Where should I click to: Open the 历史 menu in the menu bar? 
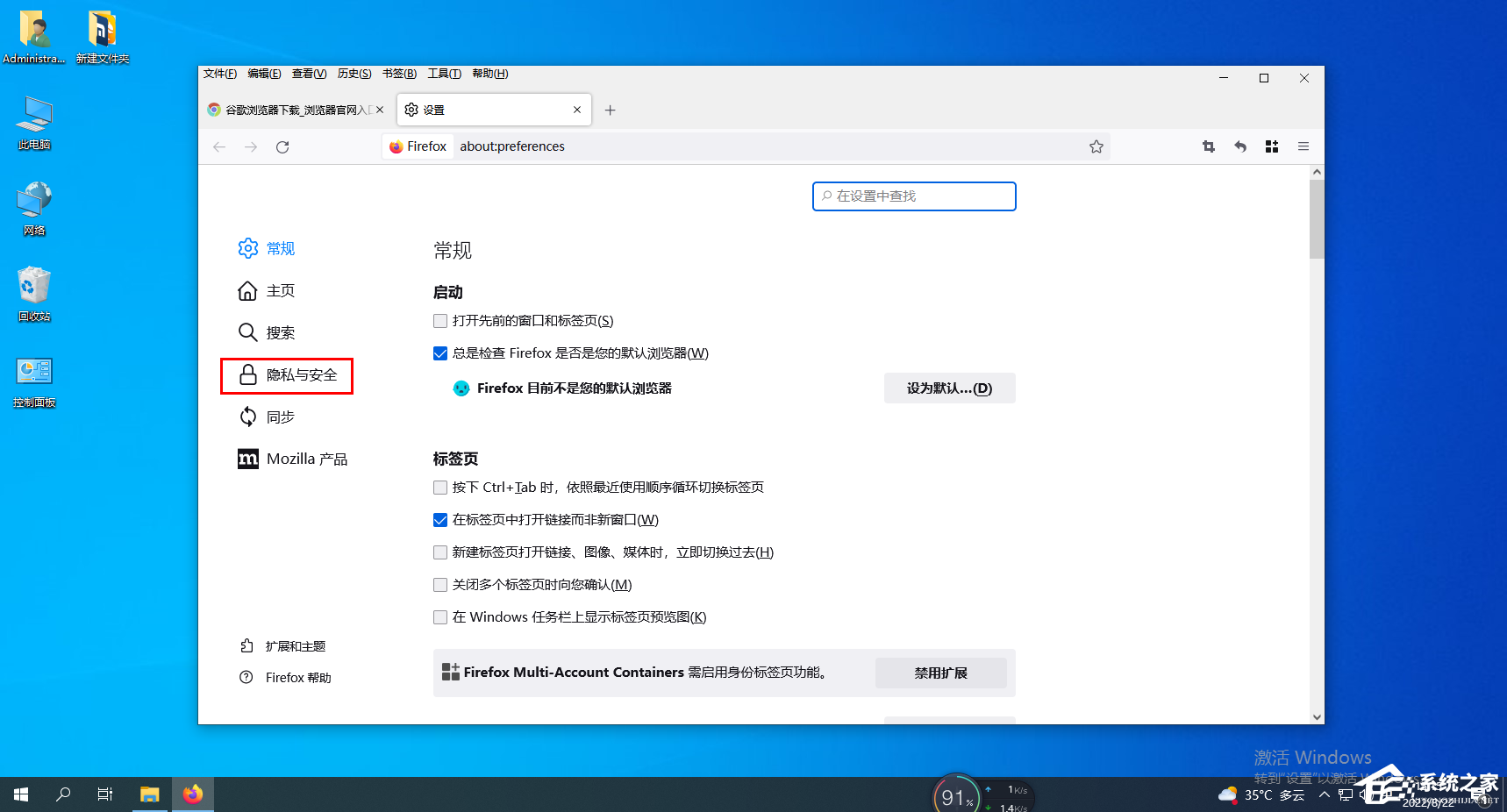pos(354,74)
